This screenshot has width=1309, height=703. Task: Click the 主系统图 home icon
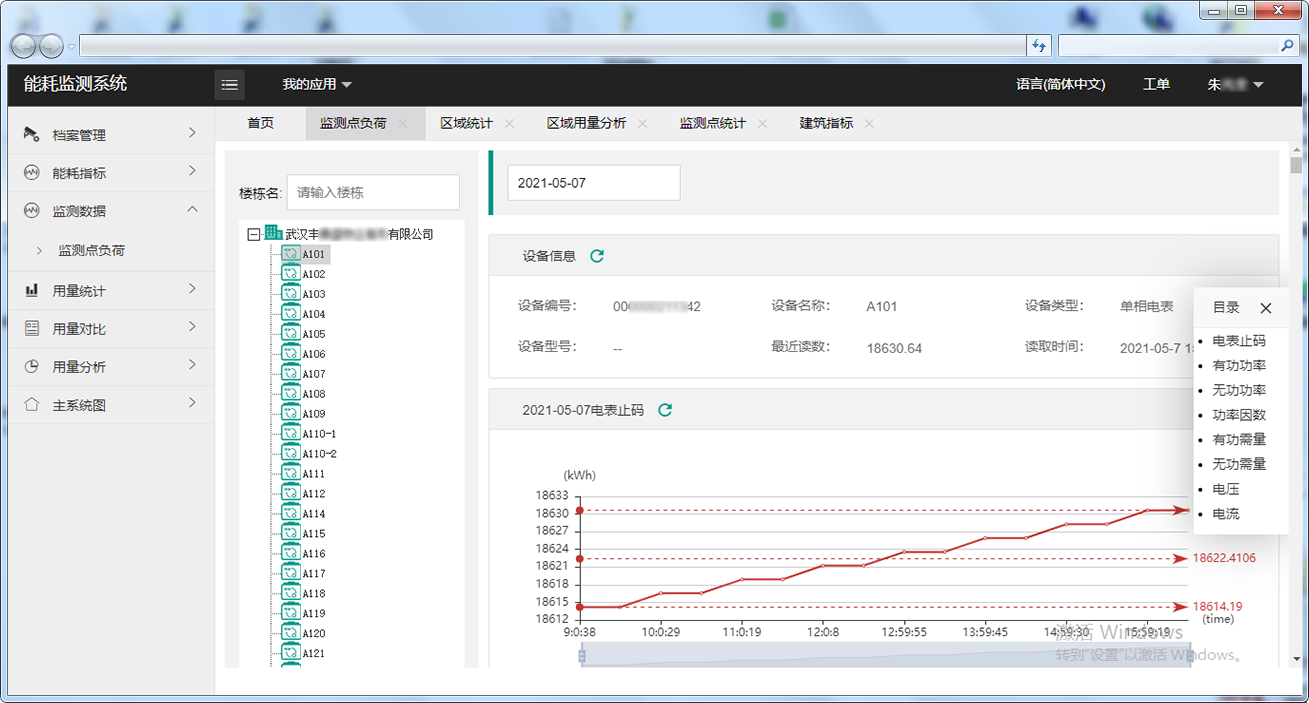point(32,405)
